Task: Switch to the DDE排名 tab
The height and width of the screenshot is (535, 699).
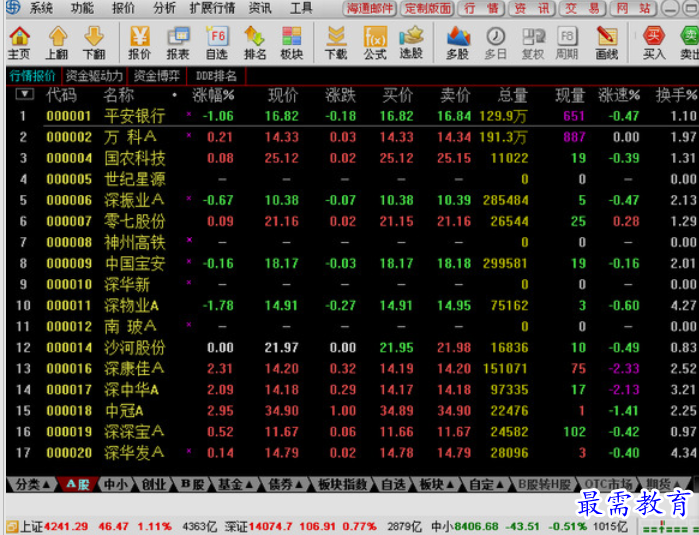Action: click(x=216, y=76)
